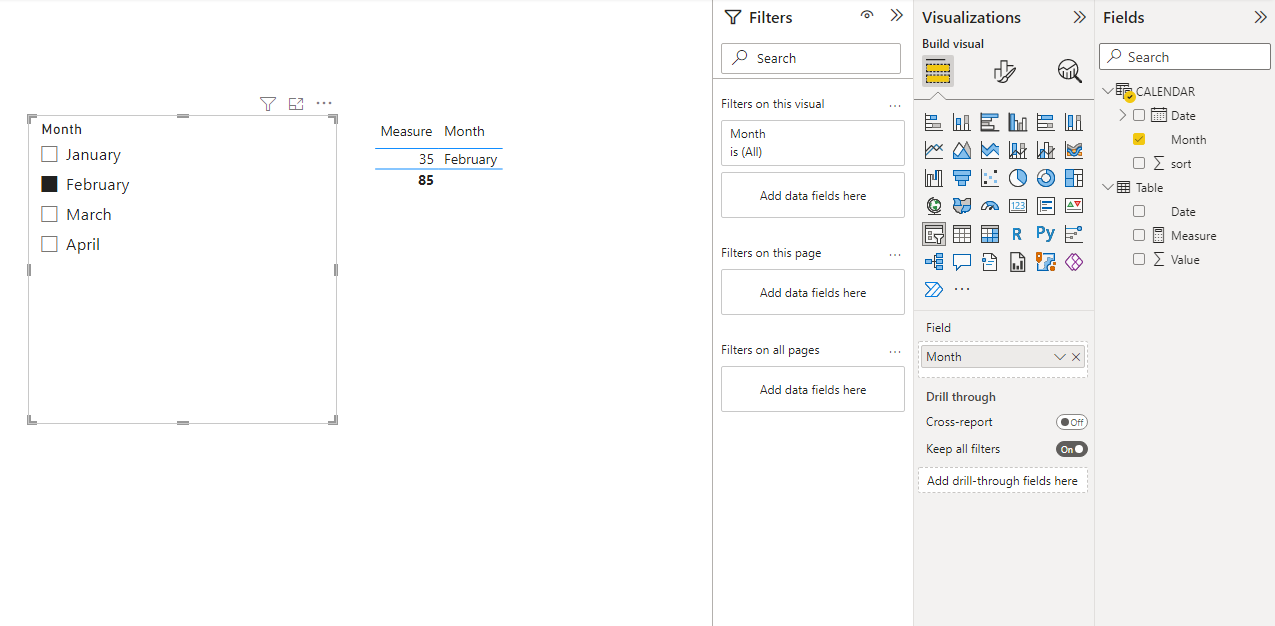This screenshot has height=626, width=1275.
Task: Turn on the Cross-report toggle
Action: (x=1072, y=422)
